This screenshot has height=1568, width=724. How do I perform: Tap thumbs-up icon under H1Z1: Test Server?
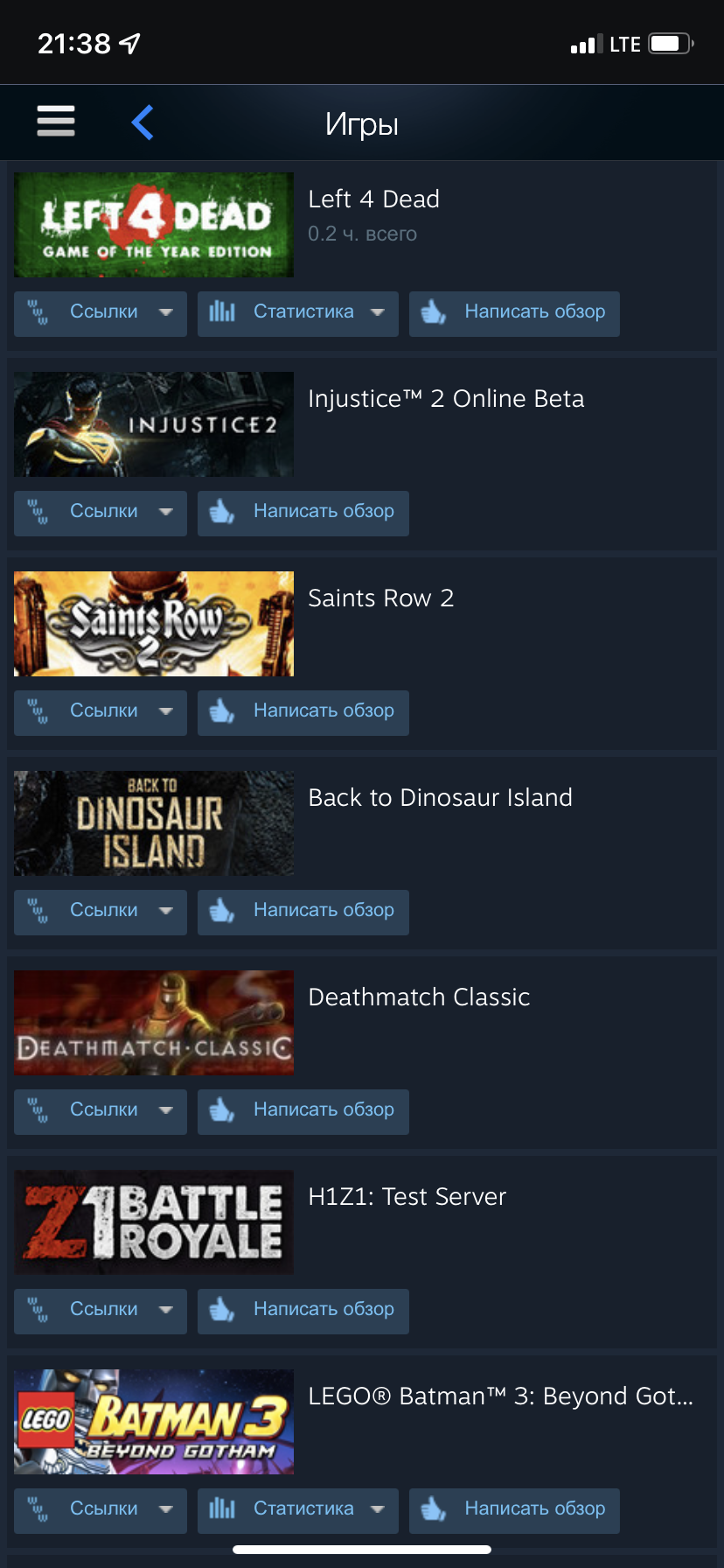click(222, 1309)
